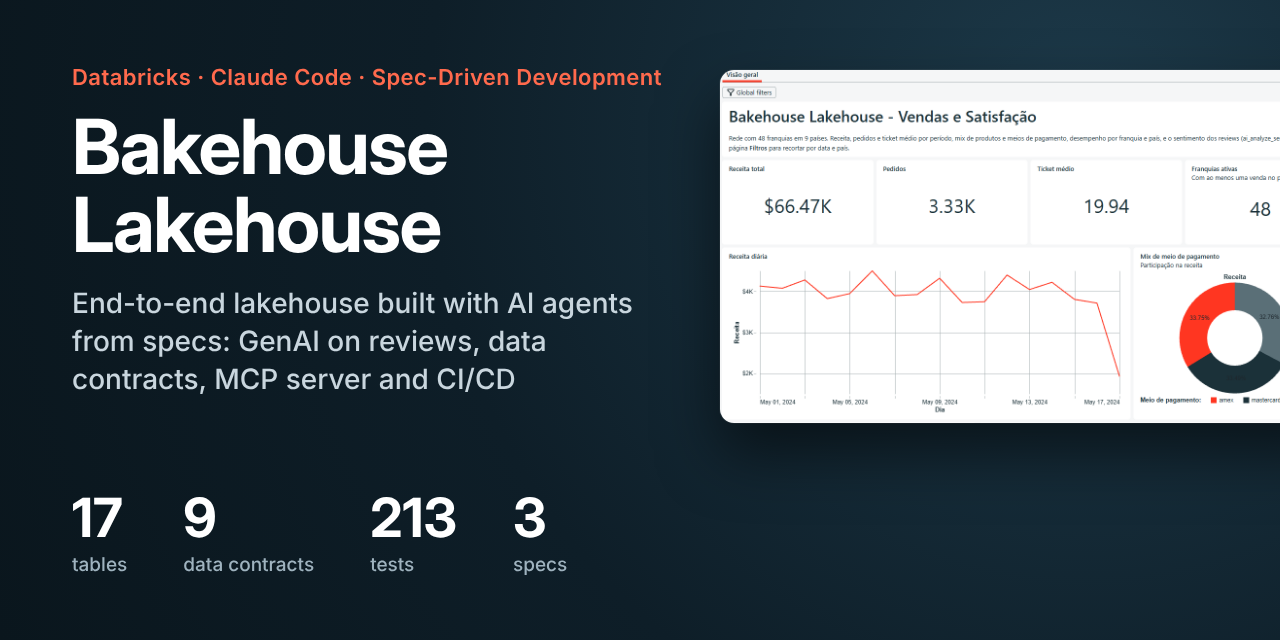Click the Franquias ativas 48 value
Viewport: 1280px width, 640px height.
[x=1260, y=209]
